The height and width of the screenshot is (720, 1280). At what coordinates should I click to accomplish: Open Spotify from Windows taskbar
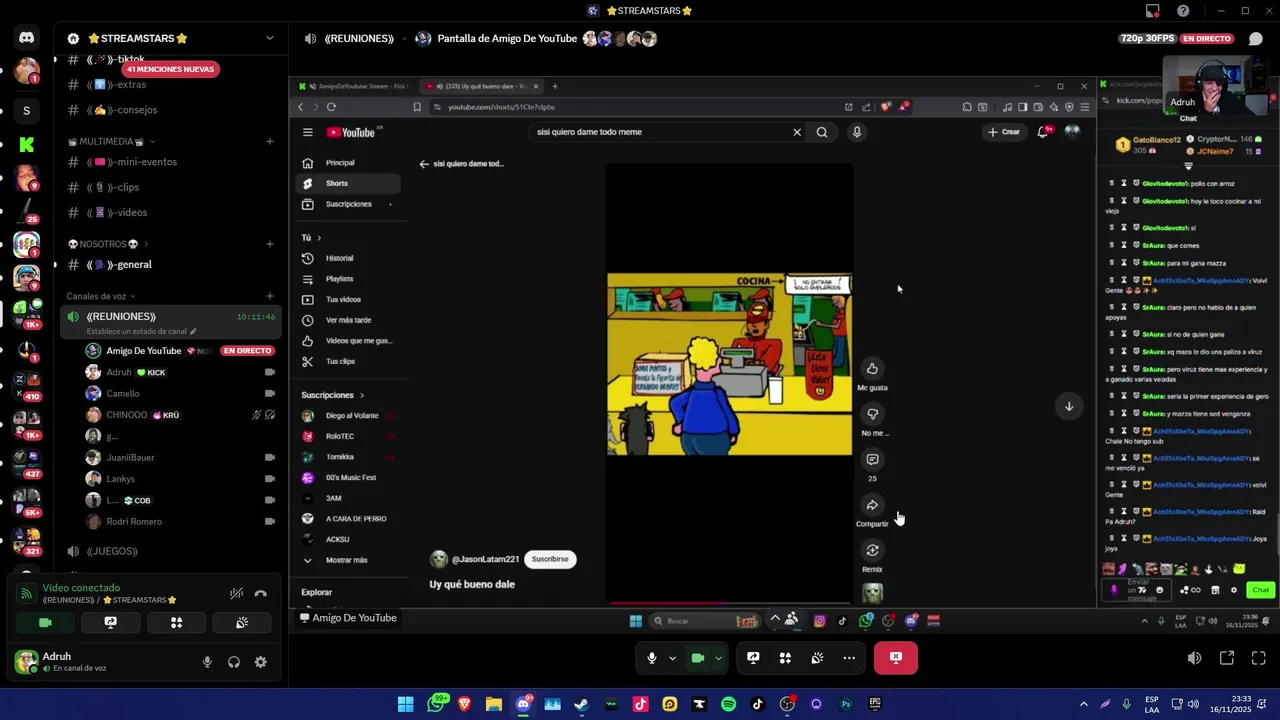point(728,704)
